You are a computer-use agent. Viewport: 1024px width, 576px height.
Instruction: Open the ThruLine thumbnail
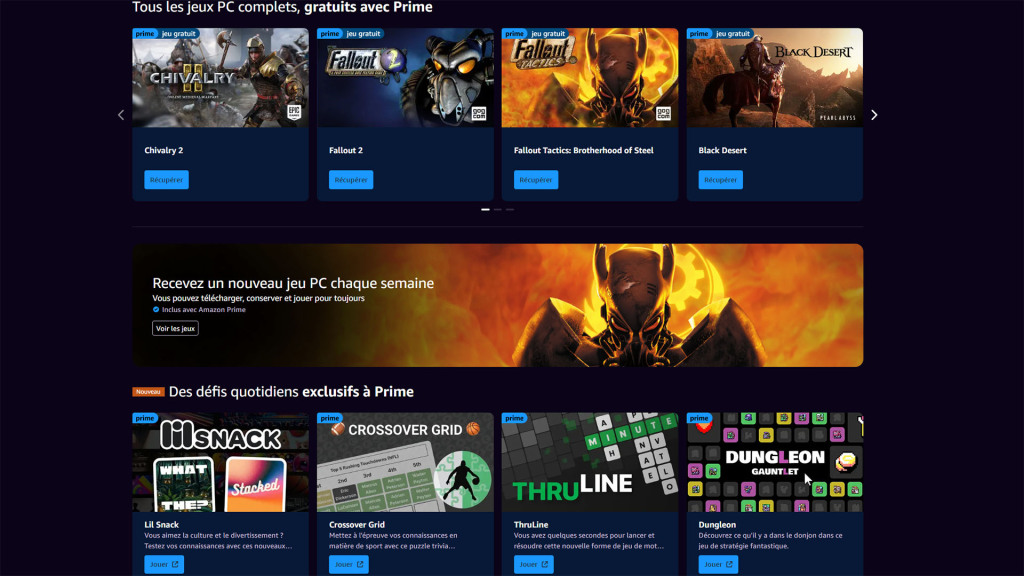590,462
